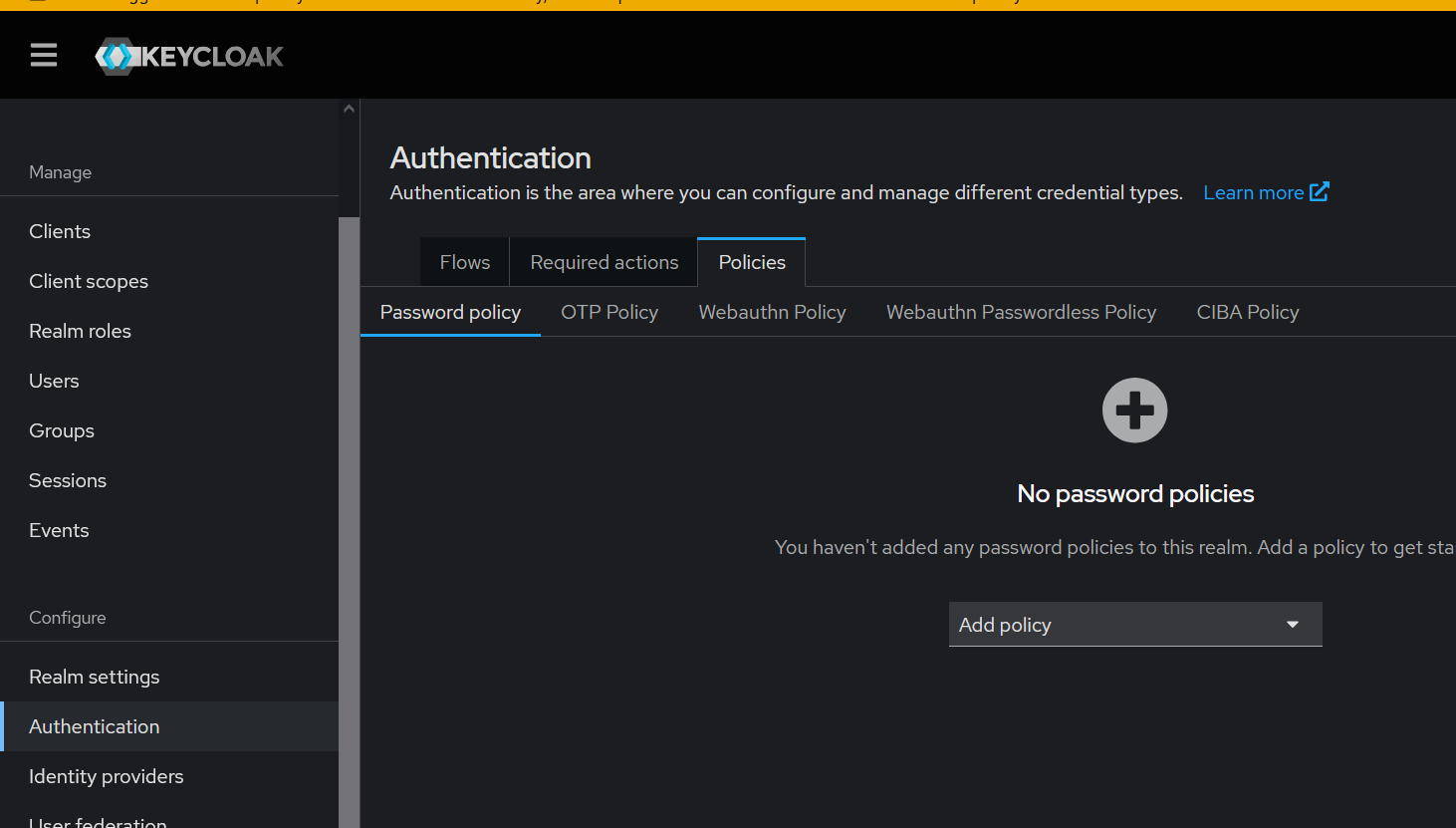
Task: Click the Authentication page heading
Action: pos(490,157)
